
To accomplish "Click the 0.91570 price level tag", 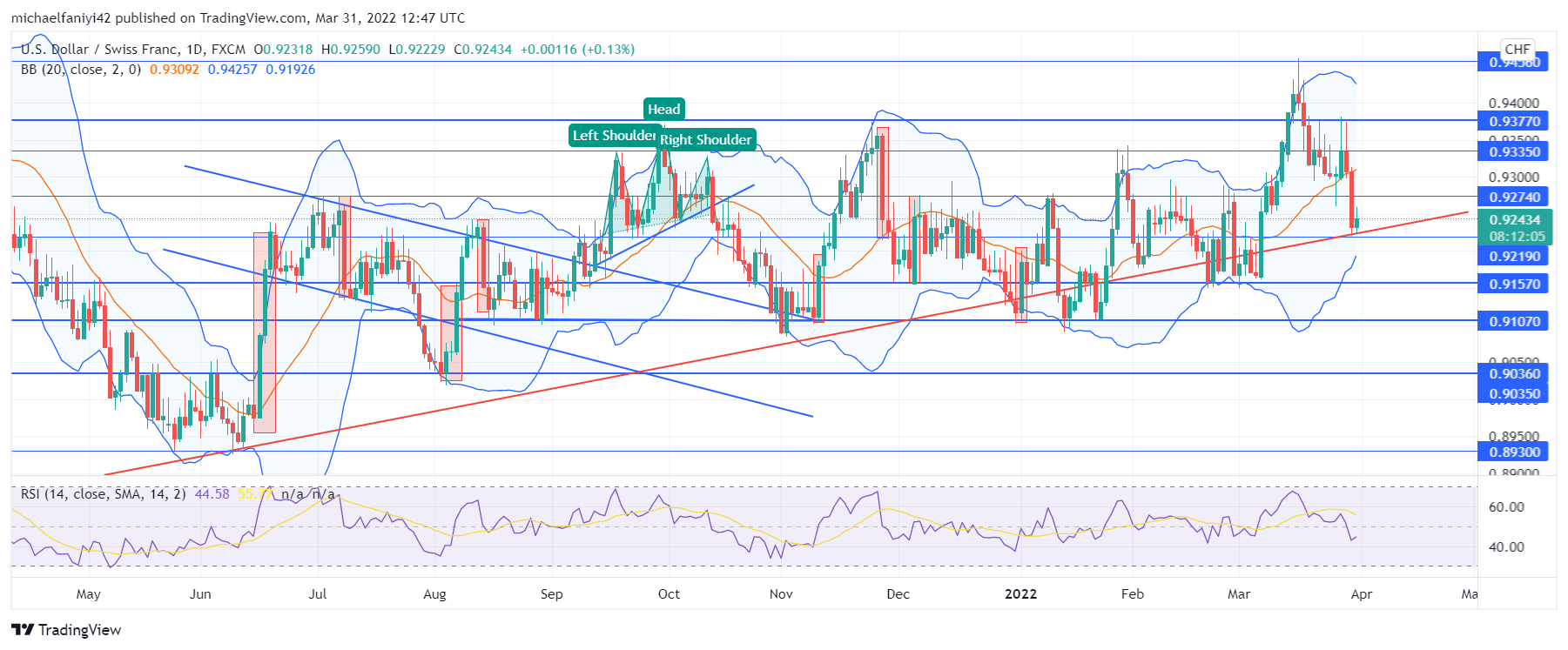I will [x=1514, y=284].
